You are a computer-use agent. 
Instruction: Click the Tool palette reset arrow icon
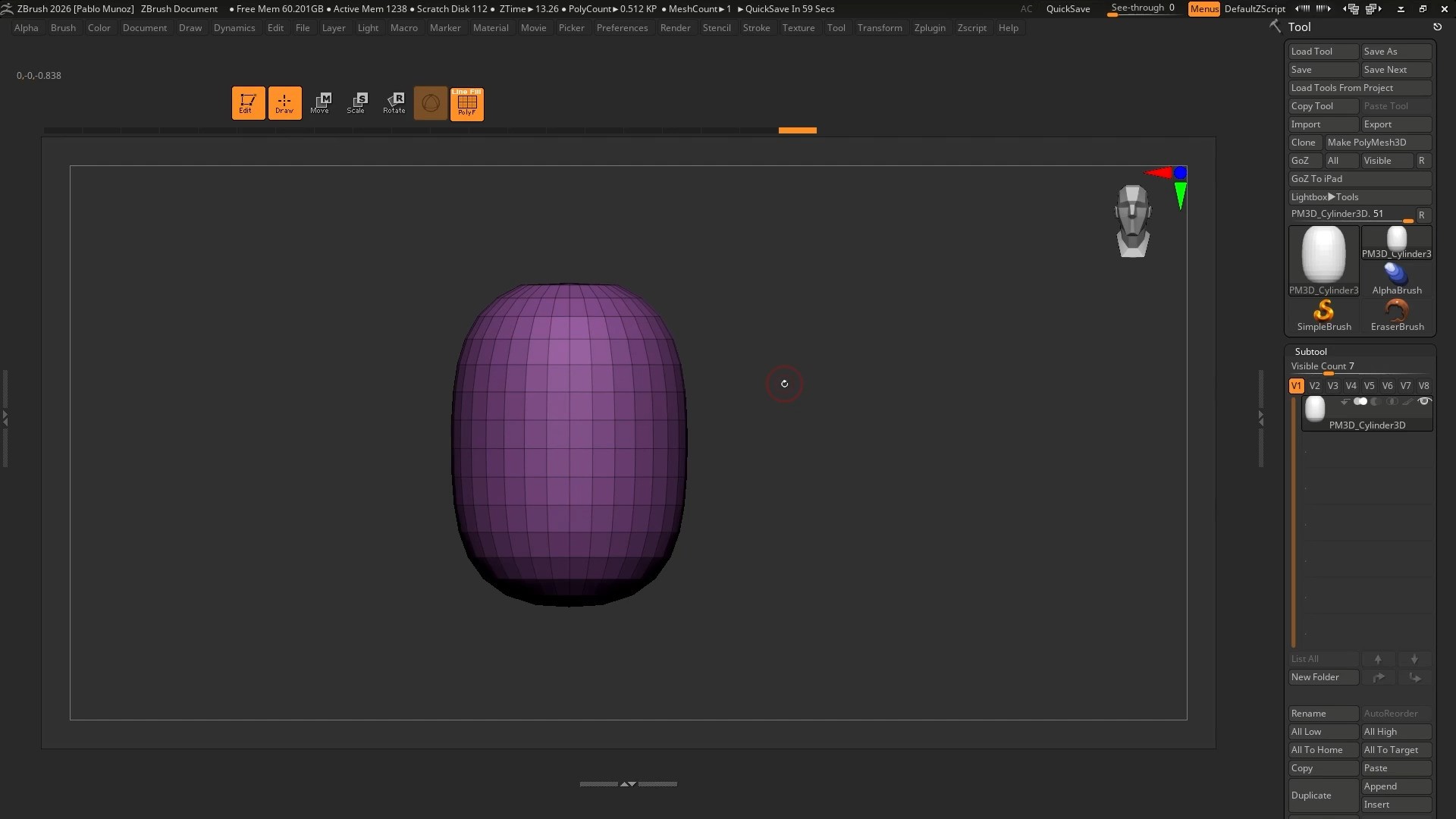(1437, 27)
